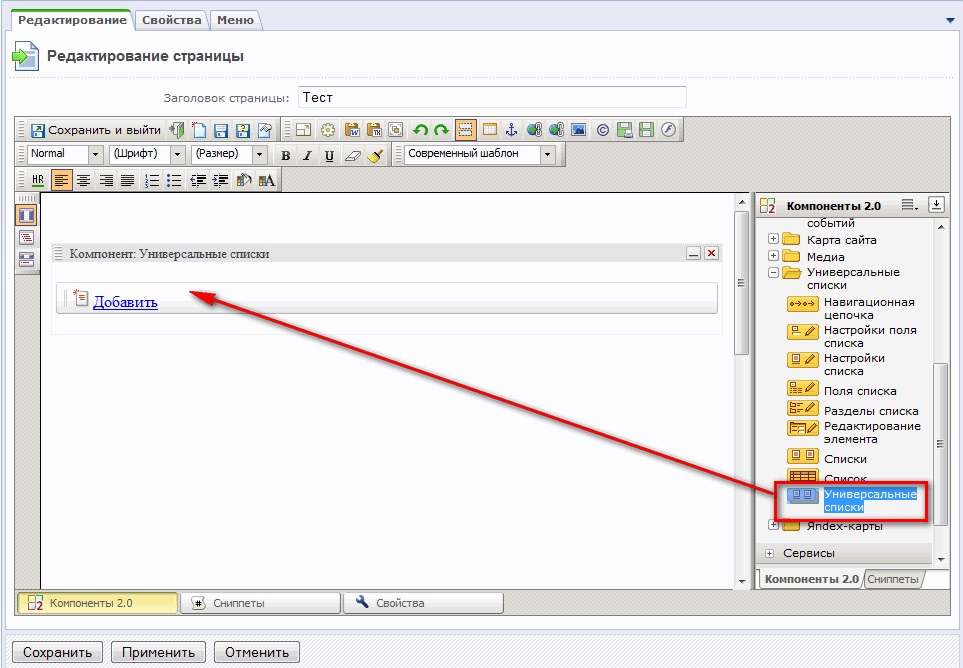Toggle the Сниппеты bottom panel button
The height and width of the screenshot is (668, 963).
click(x=260, y=603)
